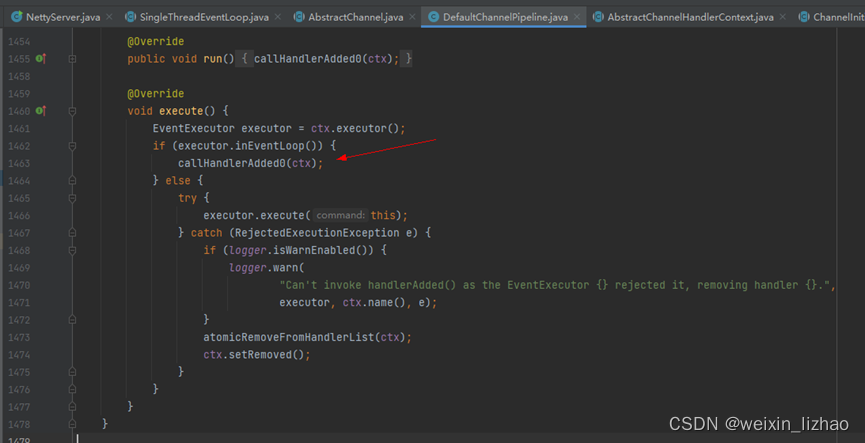Click the fold end marker at line 1478
Viewport: 865px width, 443px height.
[72, 424]
